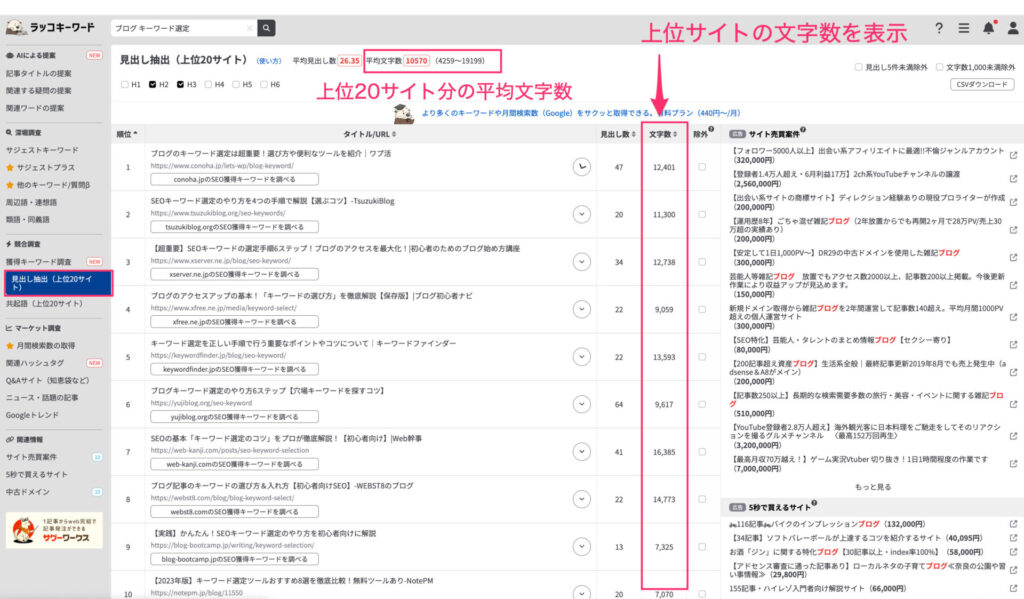The height and width of the screenshot is (599, 1024).
Task: Expand headings for rank 4 xfree row
Action: point(581,309)
